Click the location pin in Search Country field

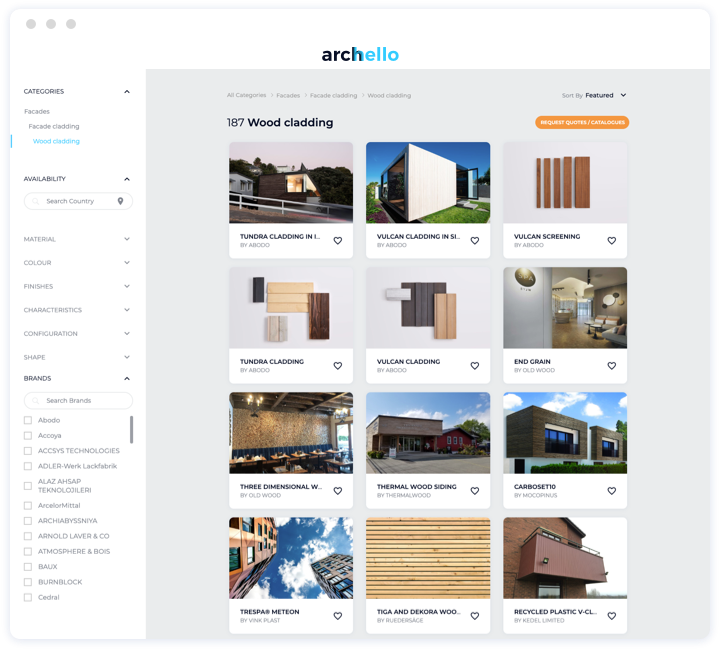pyautogui.click(x=120, y=201)
